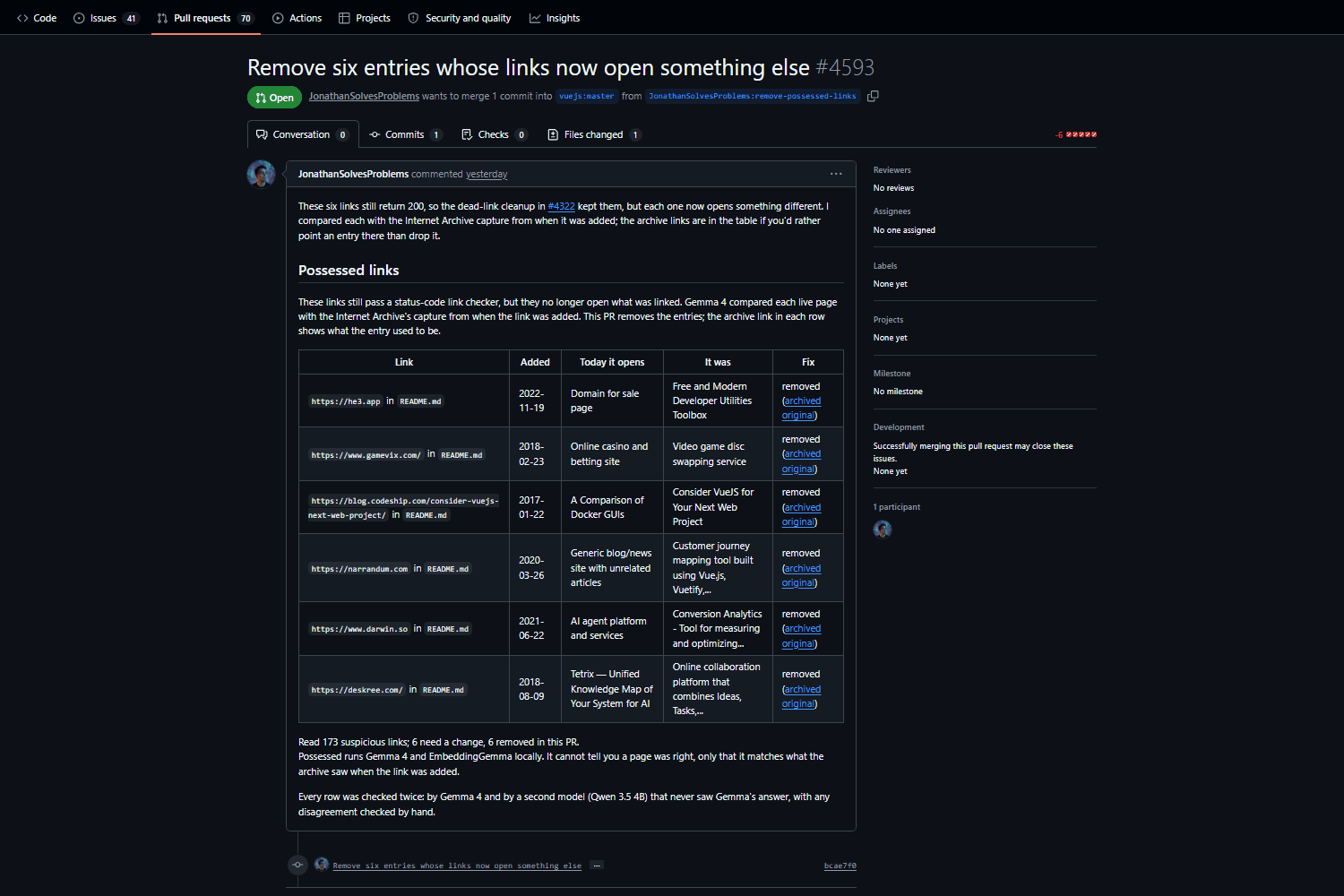Open the referenced pull request #4322

(561, 206)
